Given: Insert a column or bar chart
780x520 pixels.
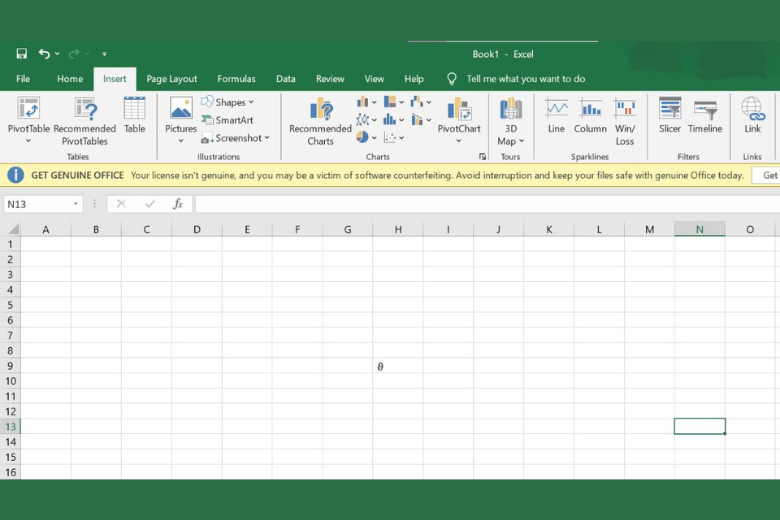Looking at the screenshot, I should 366,102.
